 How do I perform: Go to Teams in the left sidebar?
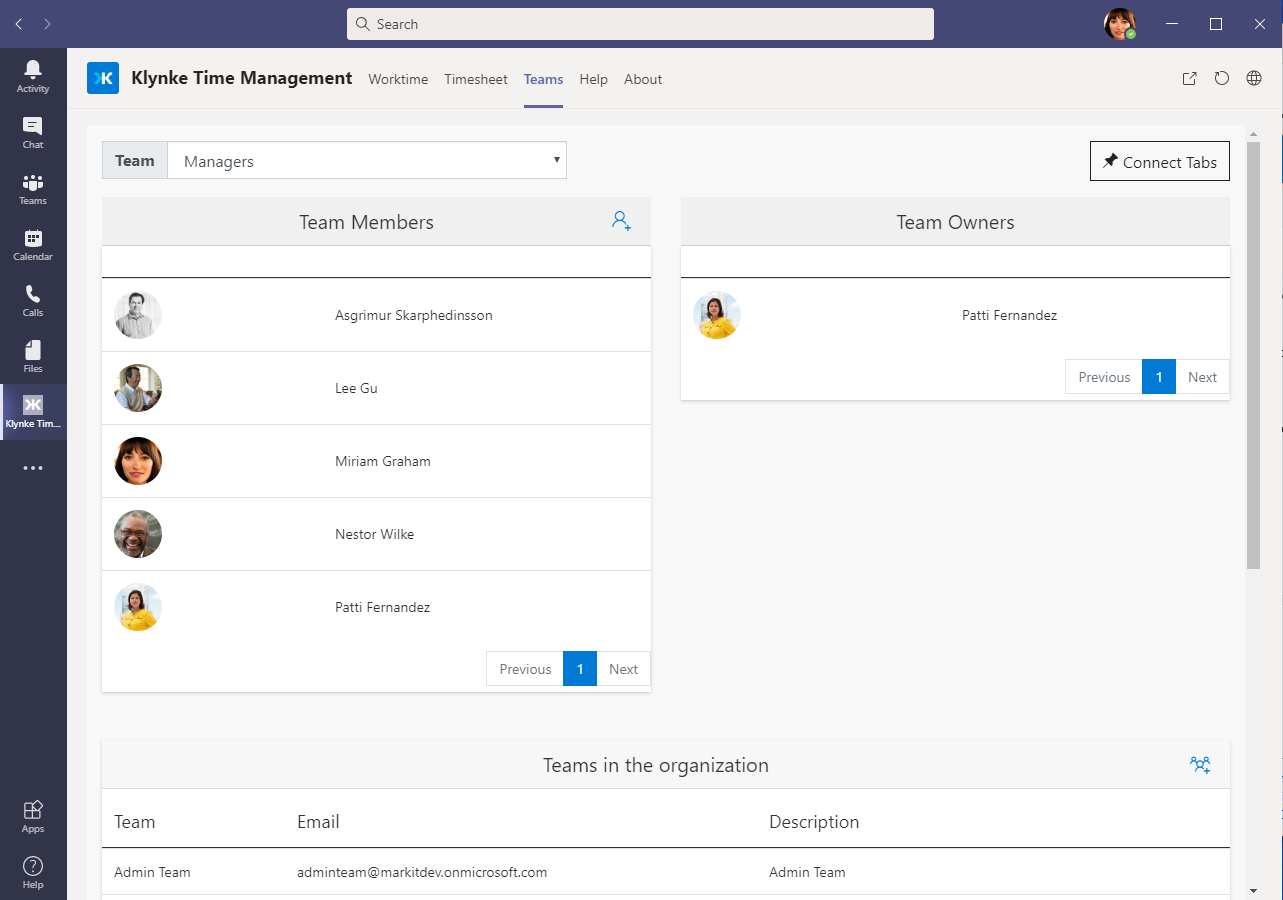33,188
